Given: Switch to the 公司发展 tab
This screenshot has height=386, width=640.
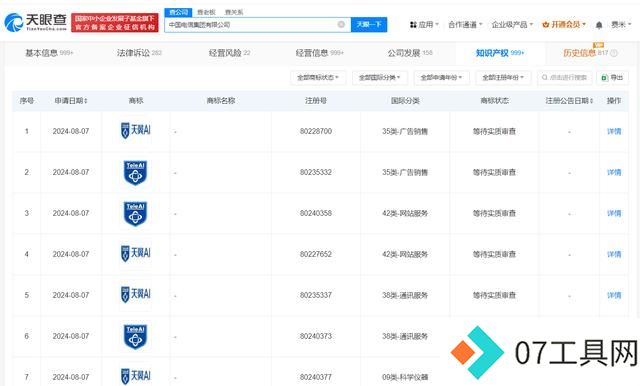Looking at the screenshot, I should tap(410, 53).
